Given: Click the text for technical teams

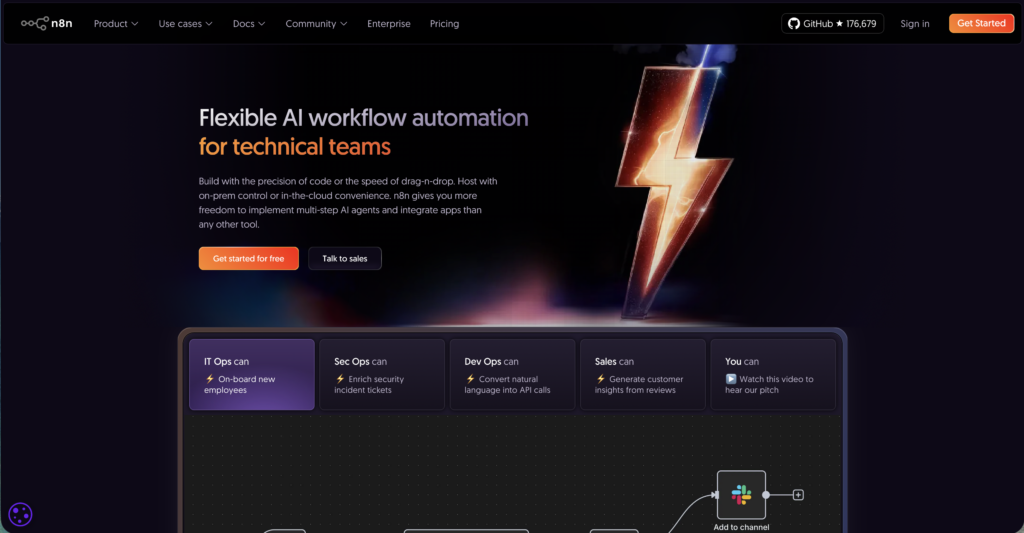Looking at the screenshot, I should click(295, 147).
